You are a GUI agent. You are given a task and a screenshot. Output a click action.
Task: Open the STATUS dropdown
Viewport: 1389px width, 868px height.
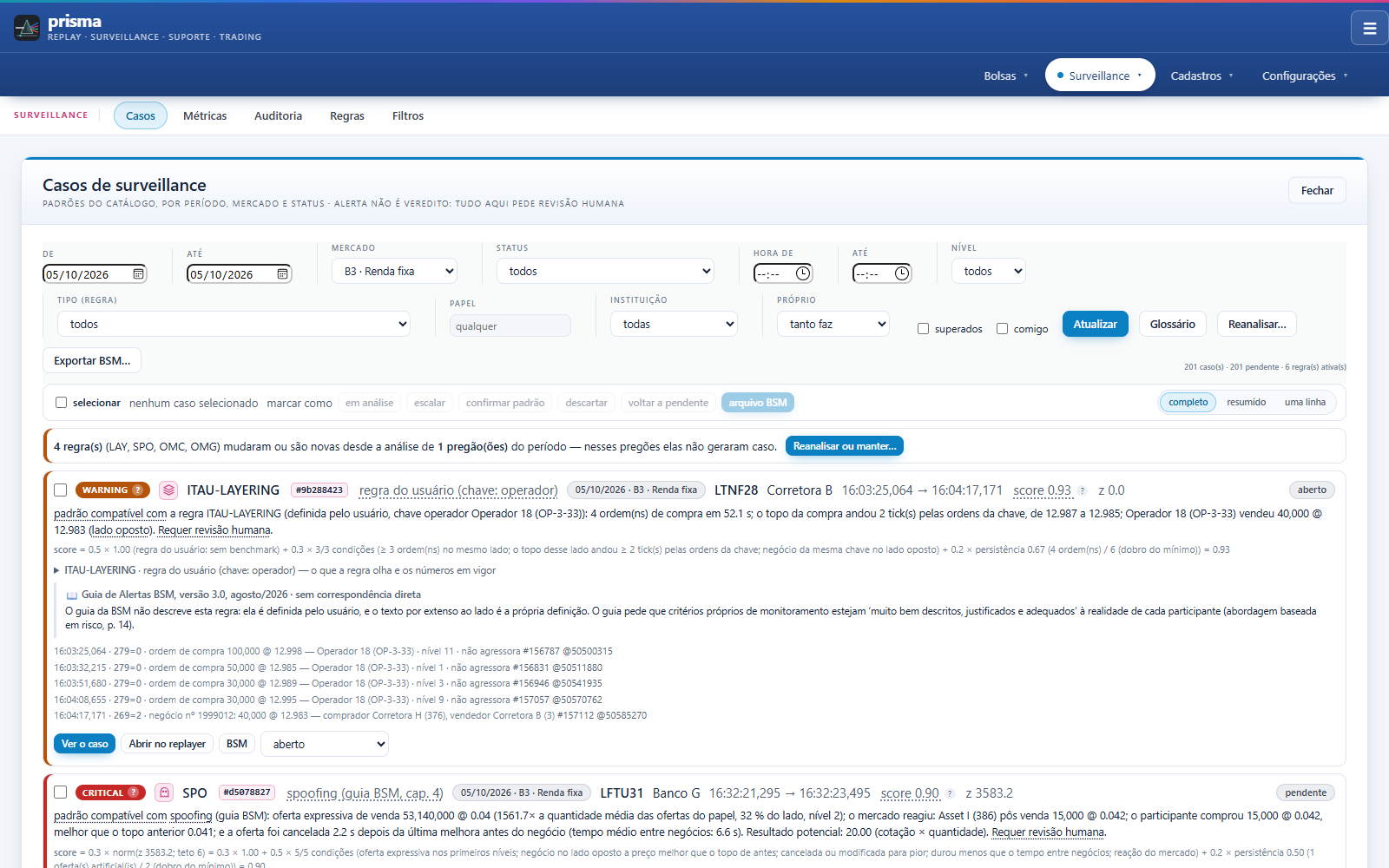605,272
